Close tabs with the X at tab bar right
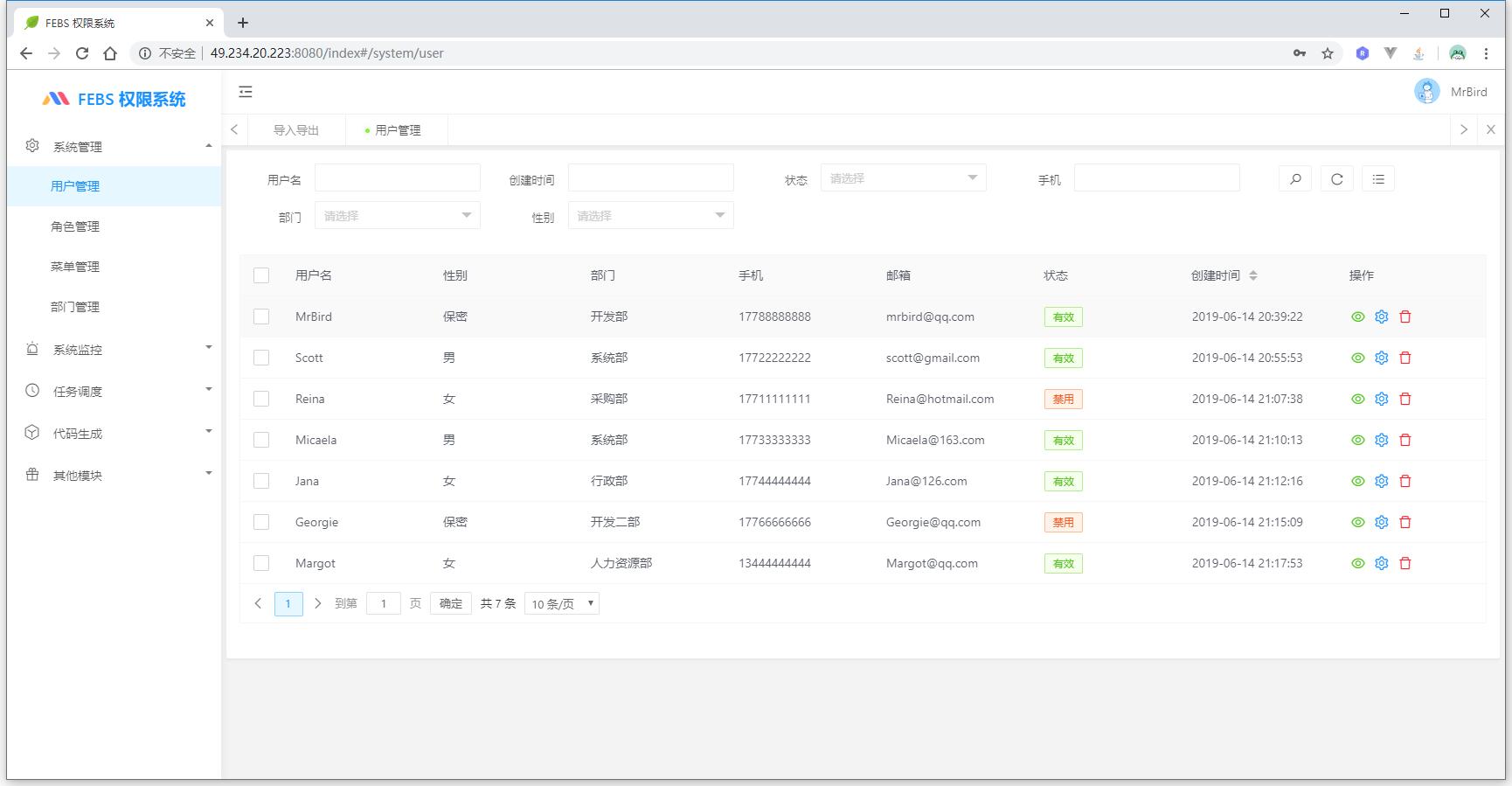The height and width of the screenshot is (786, 1512). [x=1490, y=129]
